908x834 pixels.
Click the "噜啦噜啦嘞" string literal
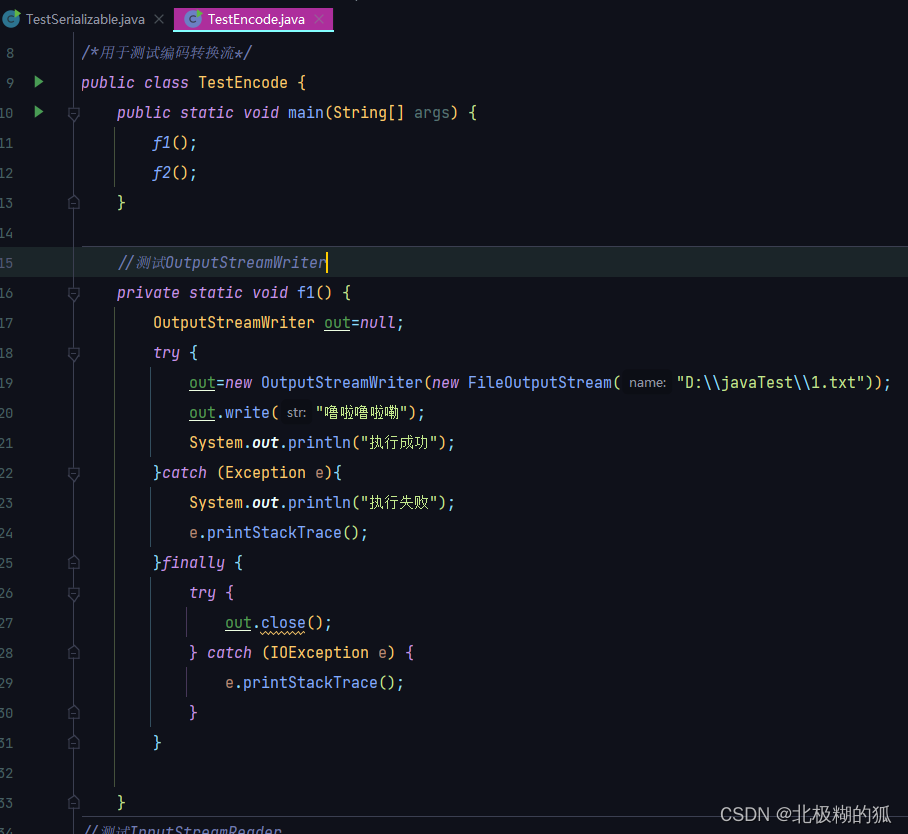(x=361, y=412)
